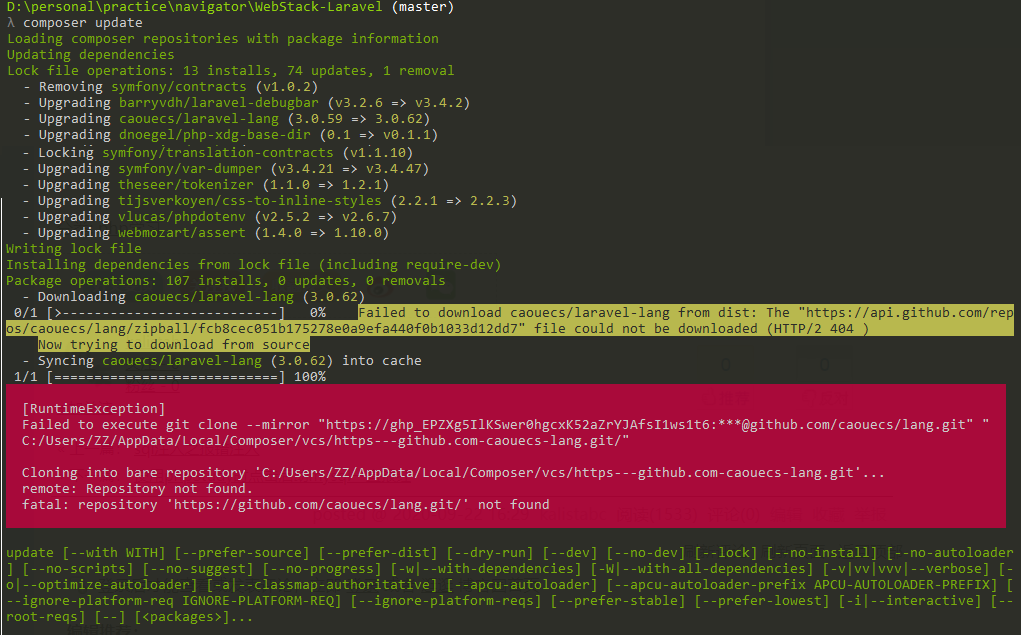Click the '[--apcu-autoloader]' option in usage text
This screenshot has height=635, width=1021.
tap(522, 585)
